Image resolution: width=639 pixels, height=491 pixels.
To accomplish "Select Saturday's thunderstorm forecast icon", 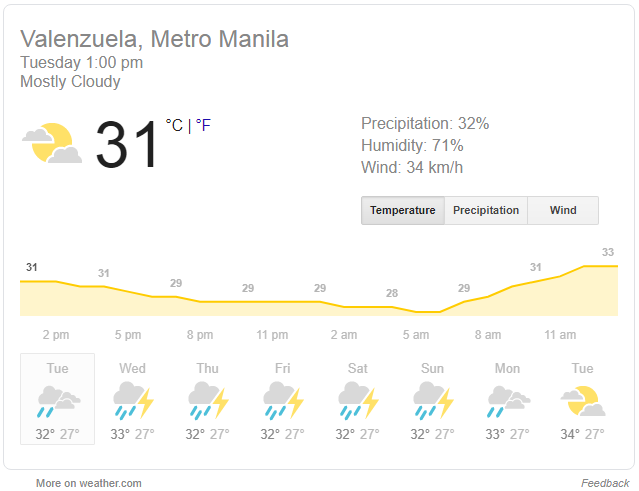I will pyautogui.click(x=358, y=401).
